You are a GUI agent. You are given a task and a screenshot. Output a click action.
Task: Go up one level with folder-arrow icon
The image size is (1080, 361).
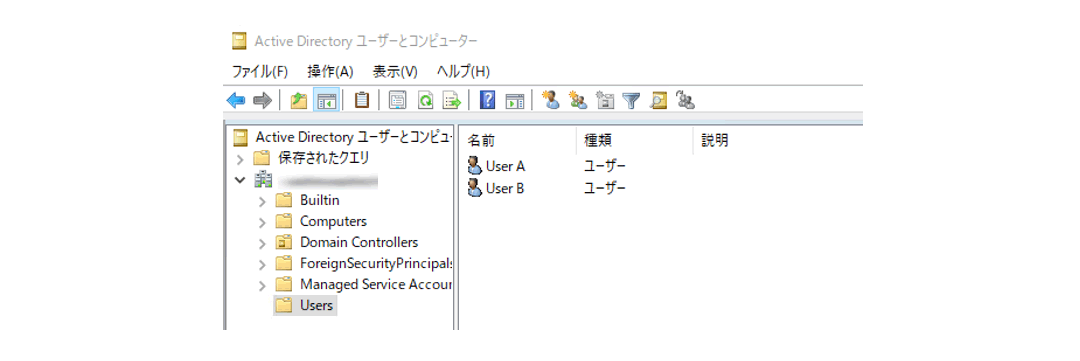pos(298,101)
